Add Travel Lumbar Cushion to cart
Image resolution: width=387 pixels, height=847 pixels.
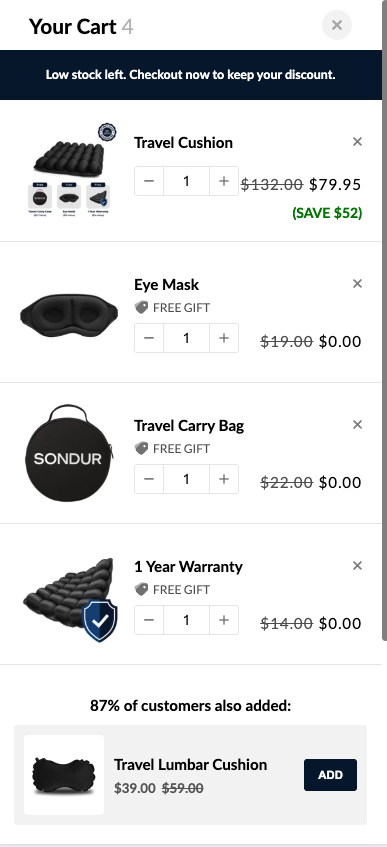point(330,775)
